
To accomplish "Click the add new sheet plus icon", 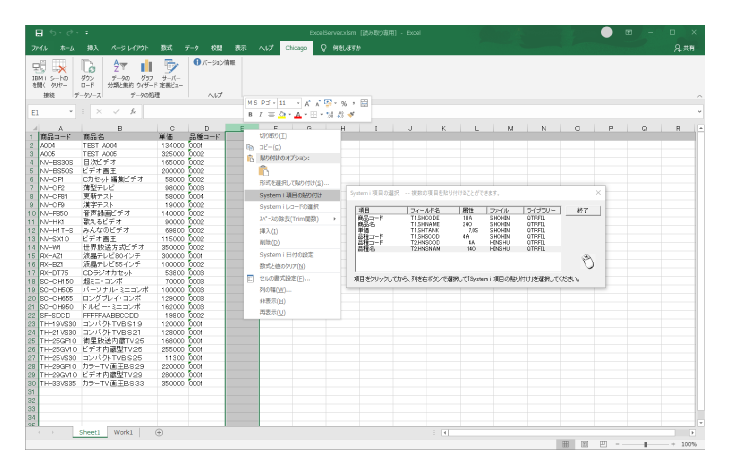I will click(x=159, y=432).
